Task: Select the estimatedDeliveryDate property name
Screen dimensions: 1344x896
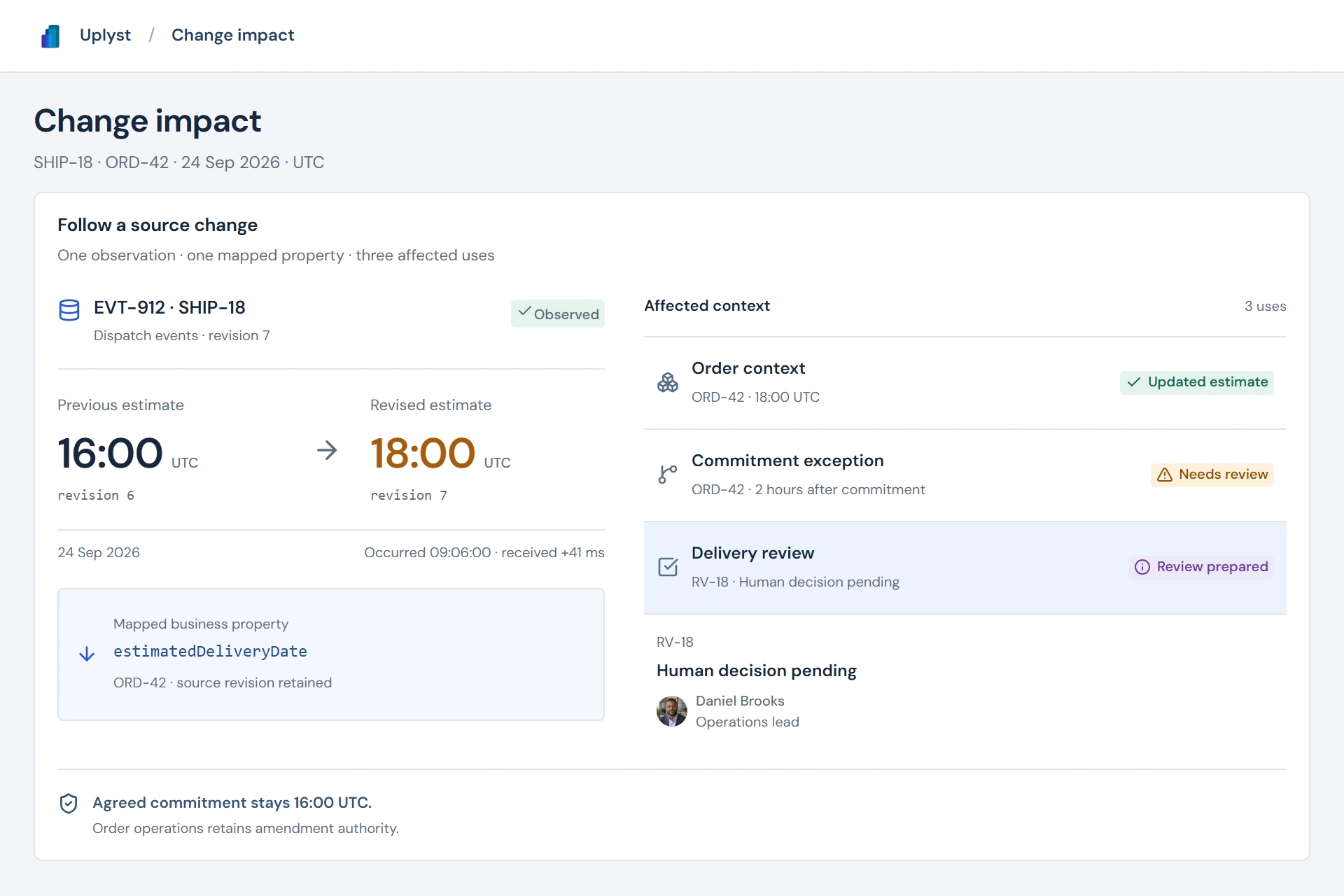Action: [x=210, y=652]
